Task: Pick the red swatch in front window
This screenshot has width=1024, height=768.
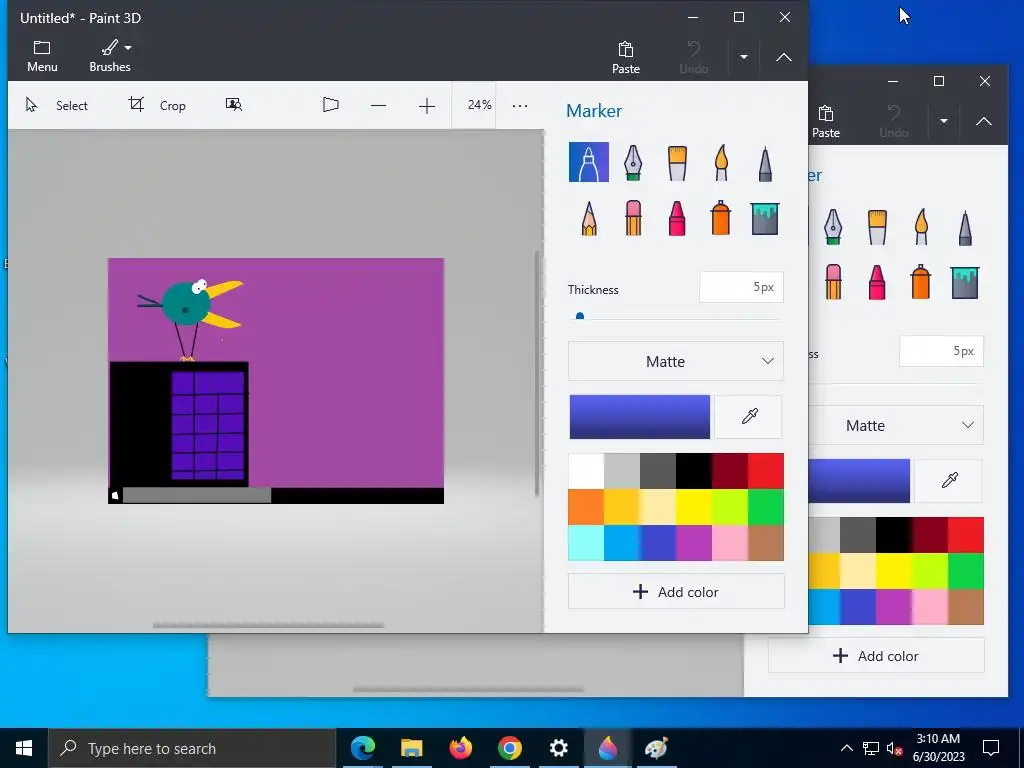Action: coord(765,471)
